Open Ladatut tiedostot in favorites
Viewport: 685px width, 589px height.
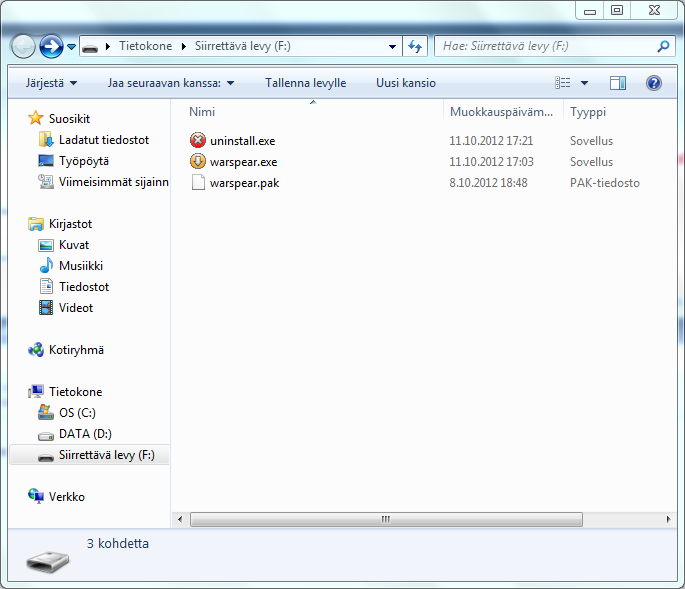(x=103, y=140)
